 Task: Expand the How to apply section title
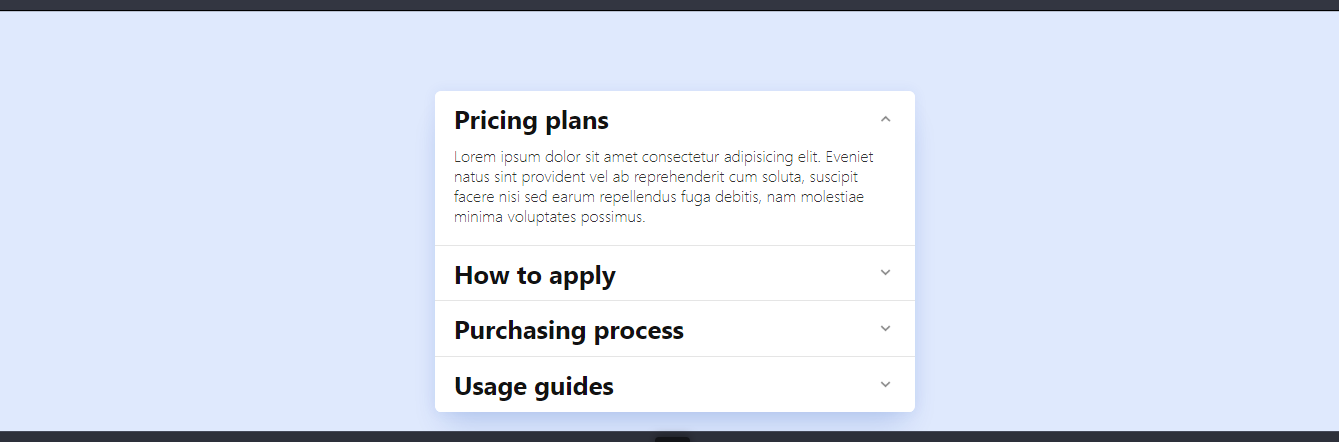pos(535,275)
